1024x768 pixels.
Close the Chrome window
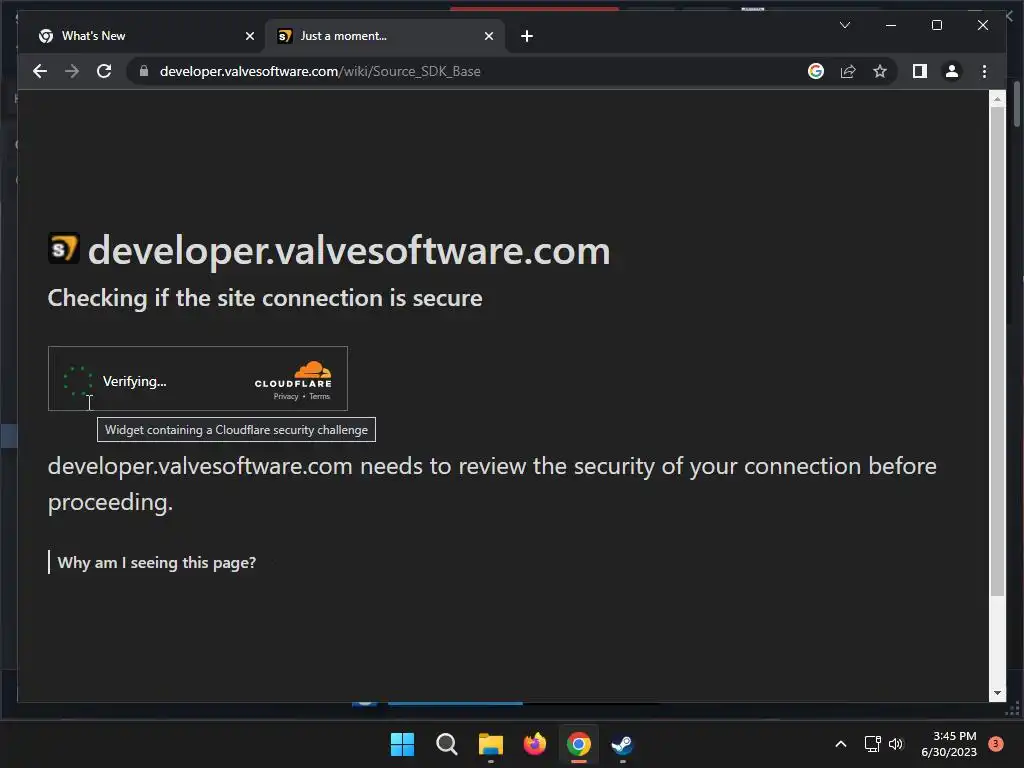[982, 25]
